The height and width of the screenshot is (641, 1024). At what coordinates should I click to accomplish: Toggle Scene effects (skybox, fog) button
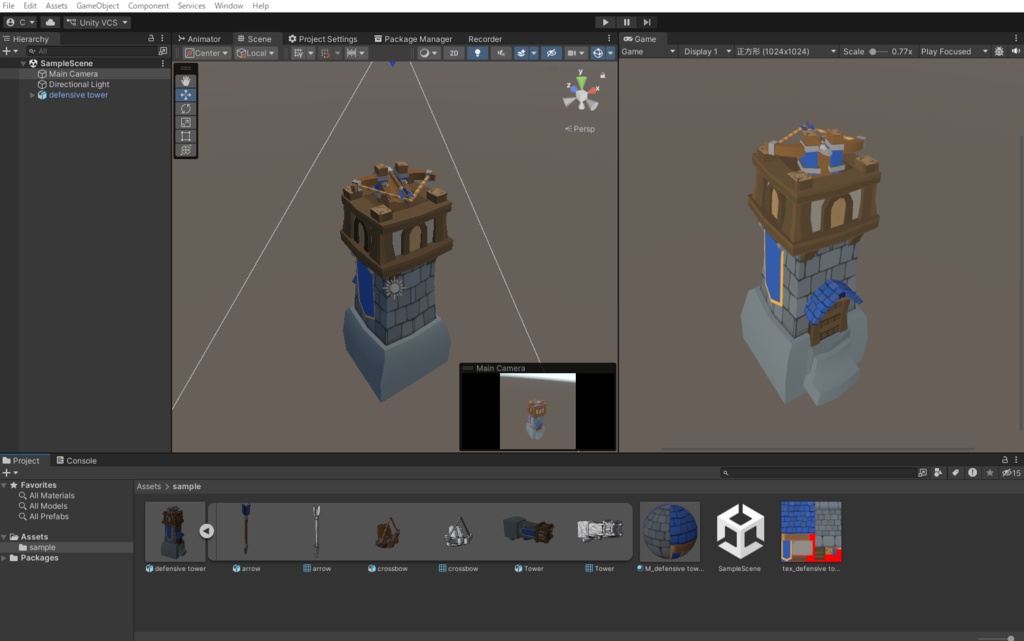point(521,53)
